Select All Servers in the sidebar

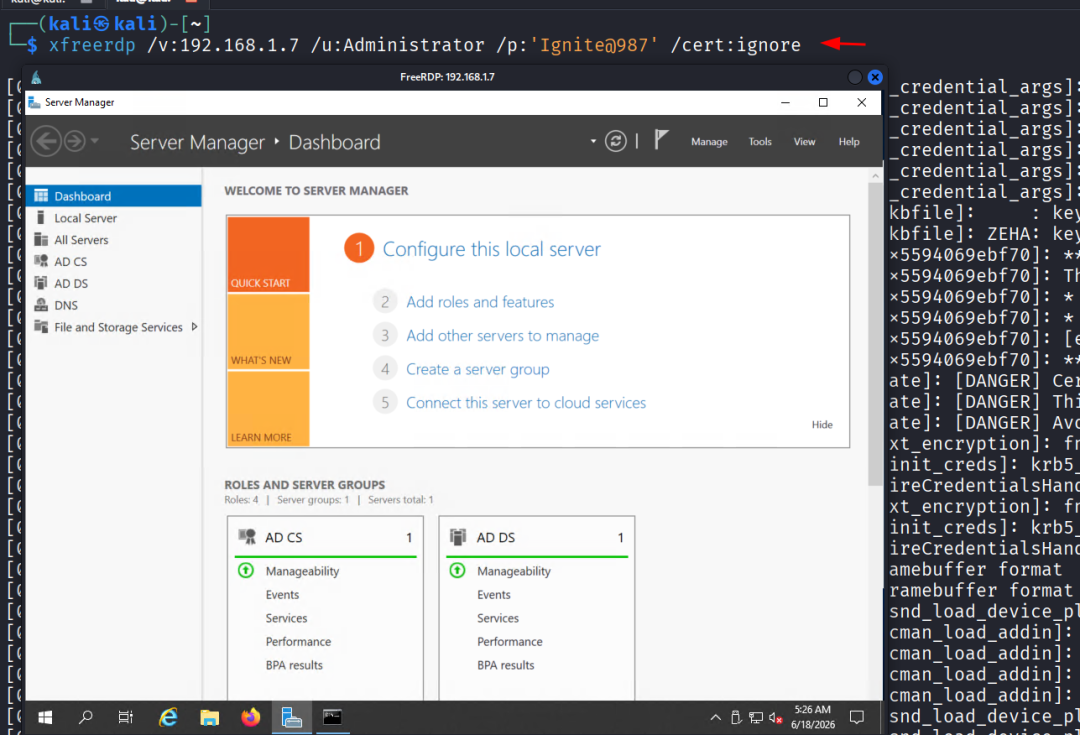tap(114, 240)
